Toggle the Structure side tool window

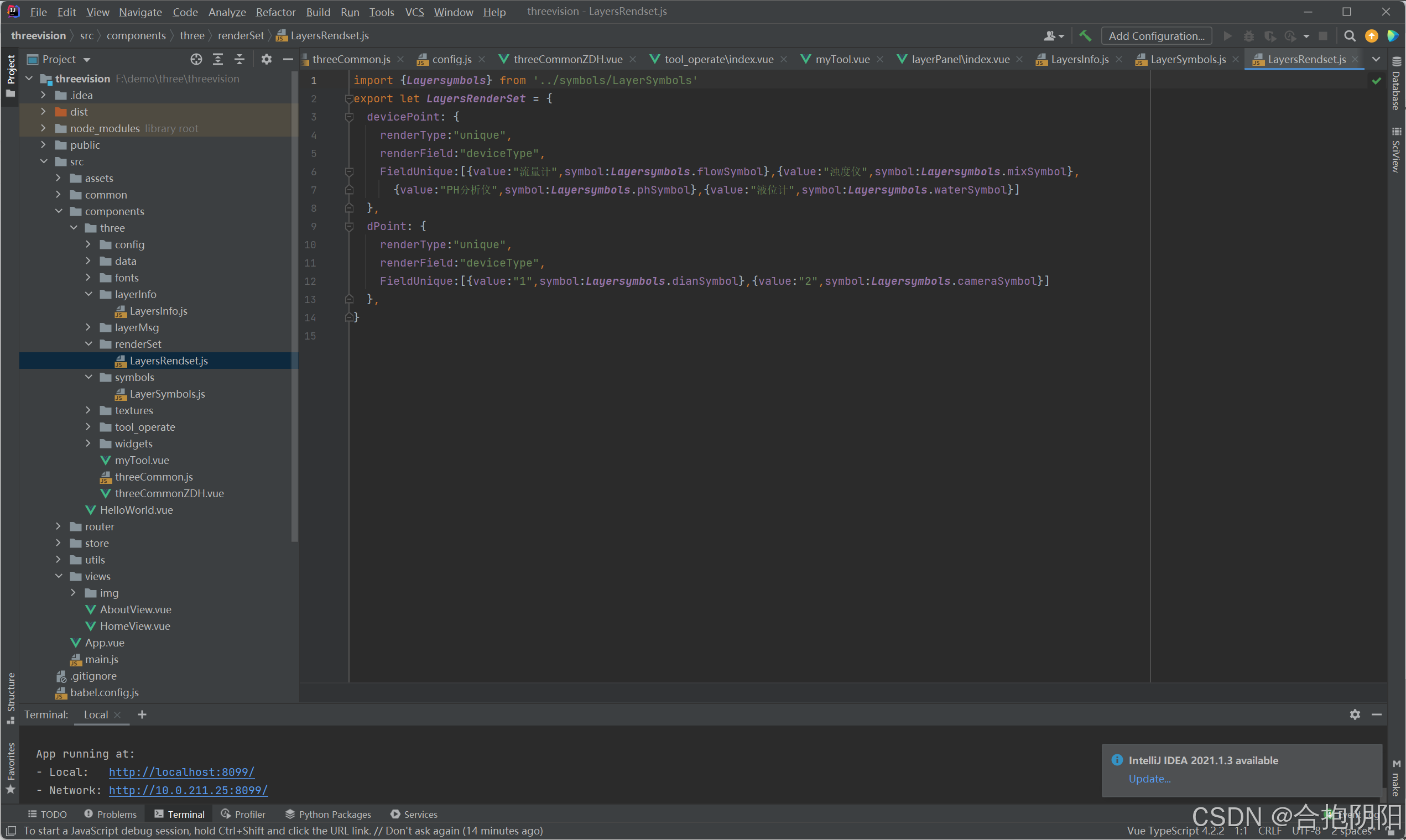(10, 696)
